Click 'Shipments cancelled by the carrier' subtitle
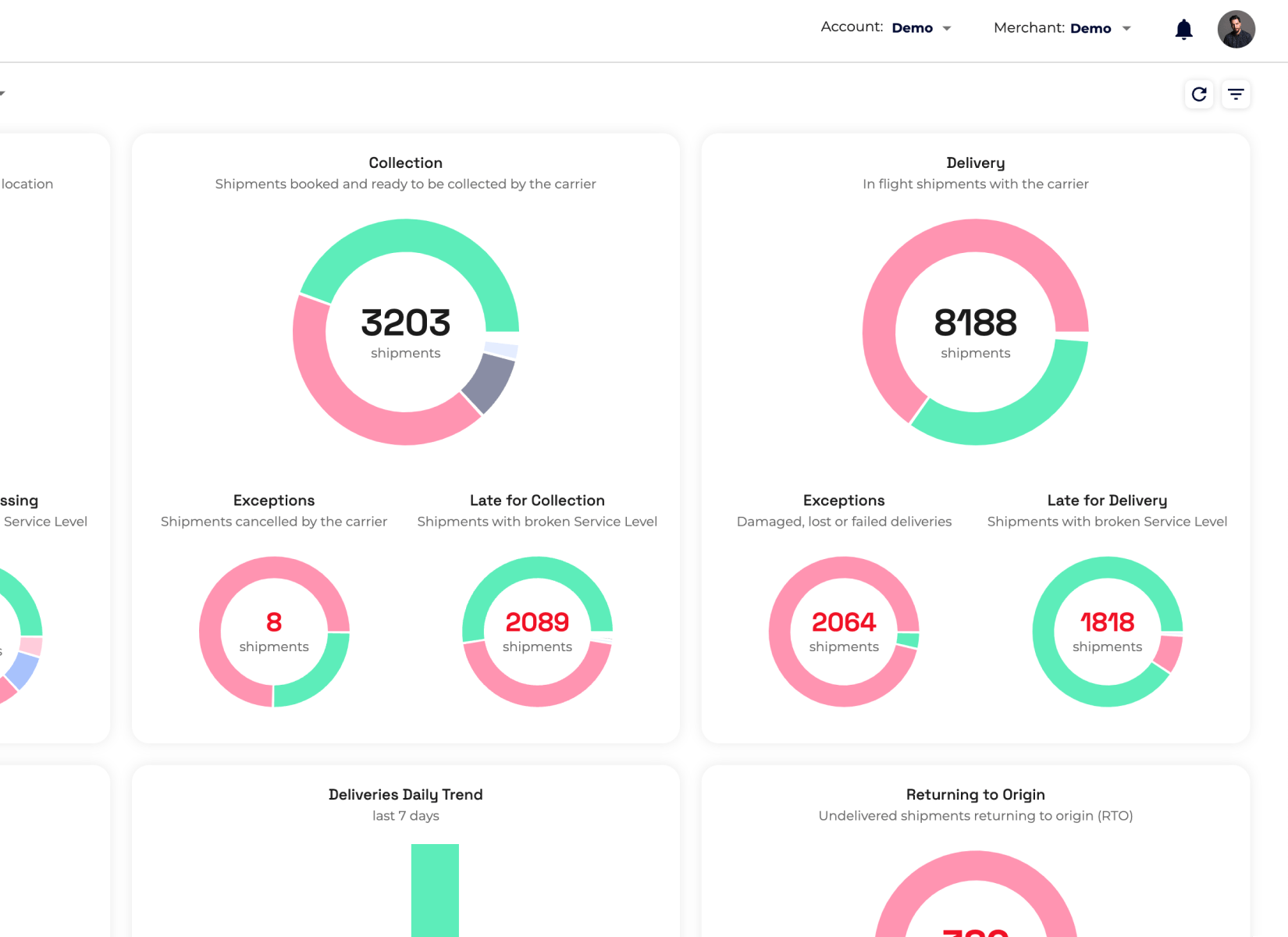The height and width of the screenshot is (937, 1288). (274, 522)
